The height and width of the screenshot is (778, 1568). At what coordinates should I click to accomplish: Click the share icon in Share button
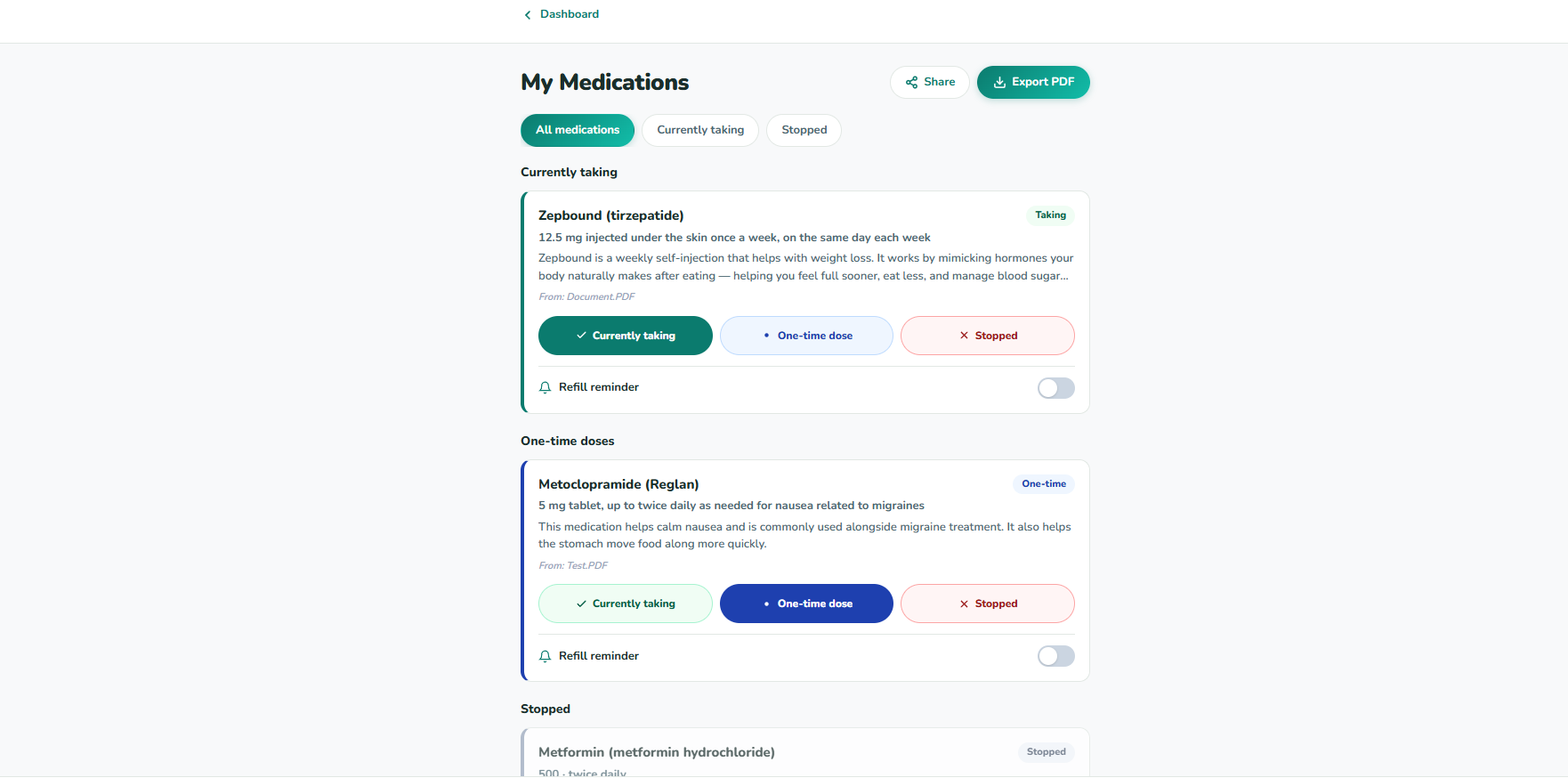[x=911, y=83]
